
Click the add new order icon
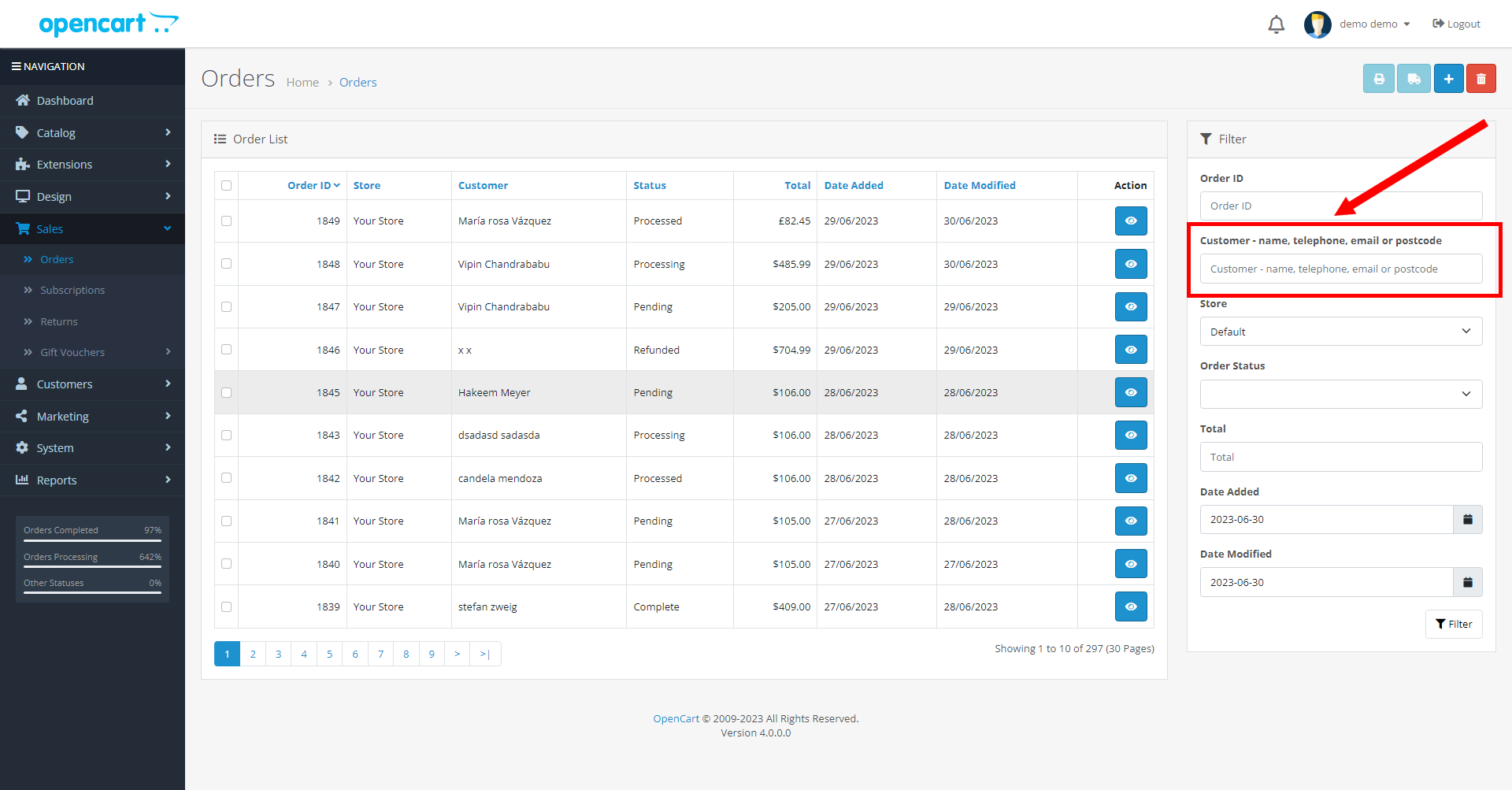1449,78
